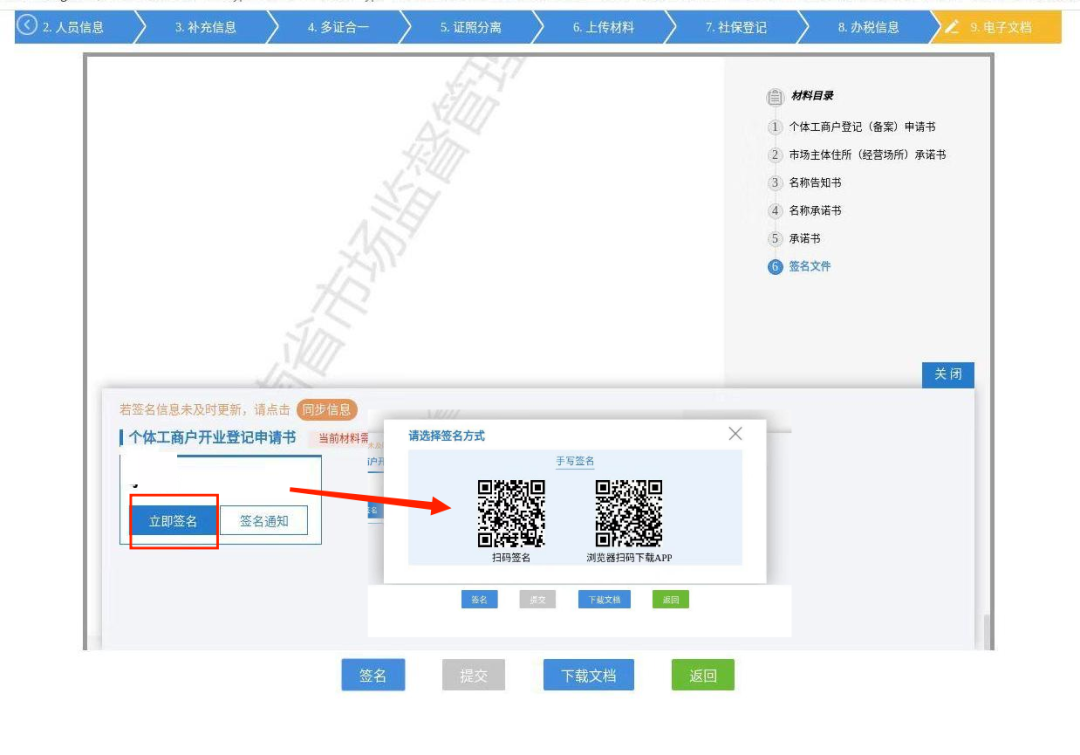Click the number 1 circle icon
The image size is (1080, 755).
click(775, 127)
